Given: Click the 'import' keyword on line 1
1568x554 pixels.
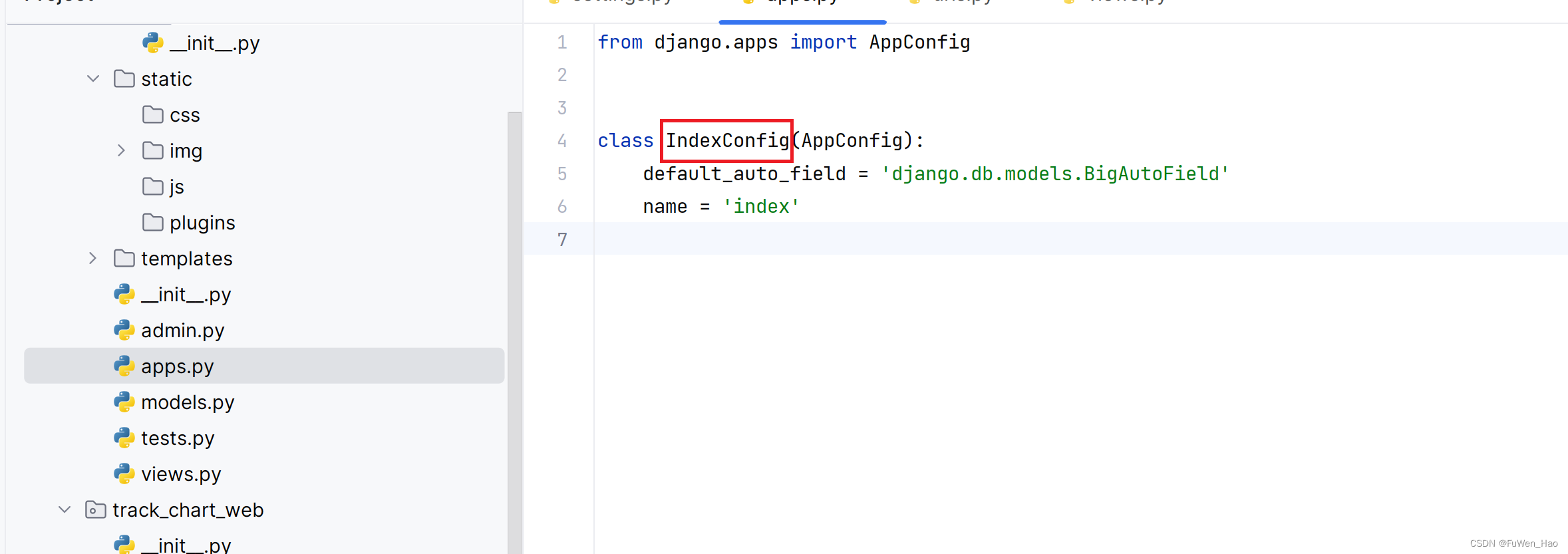Looking at the screenshot, I should [x=824, y=42].
